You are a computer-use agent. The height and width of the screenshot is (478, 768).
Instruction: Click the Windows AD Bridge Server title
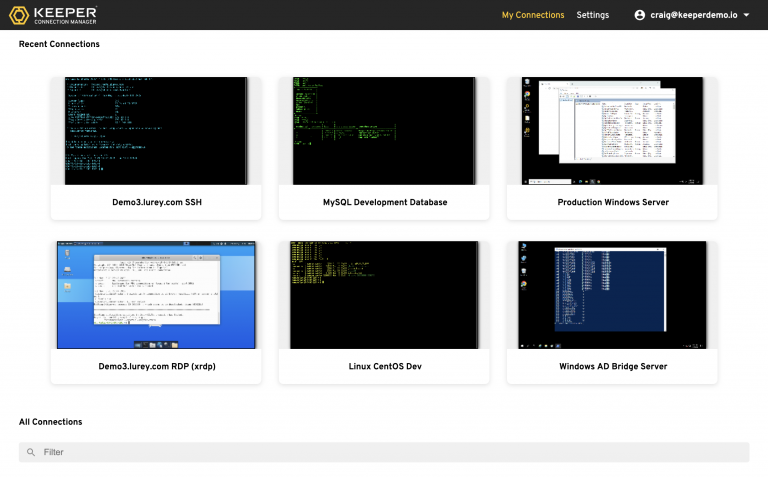(x=612, y=366)
